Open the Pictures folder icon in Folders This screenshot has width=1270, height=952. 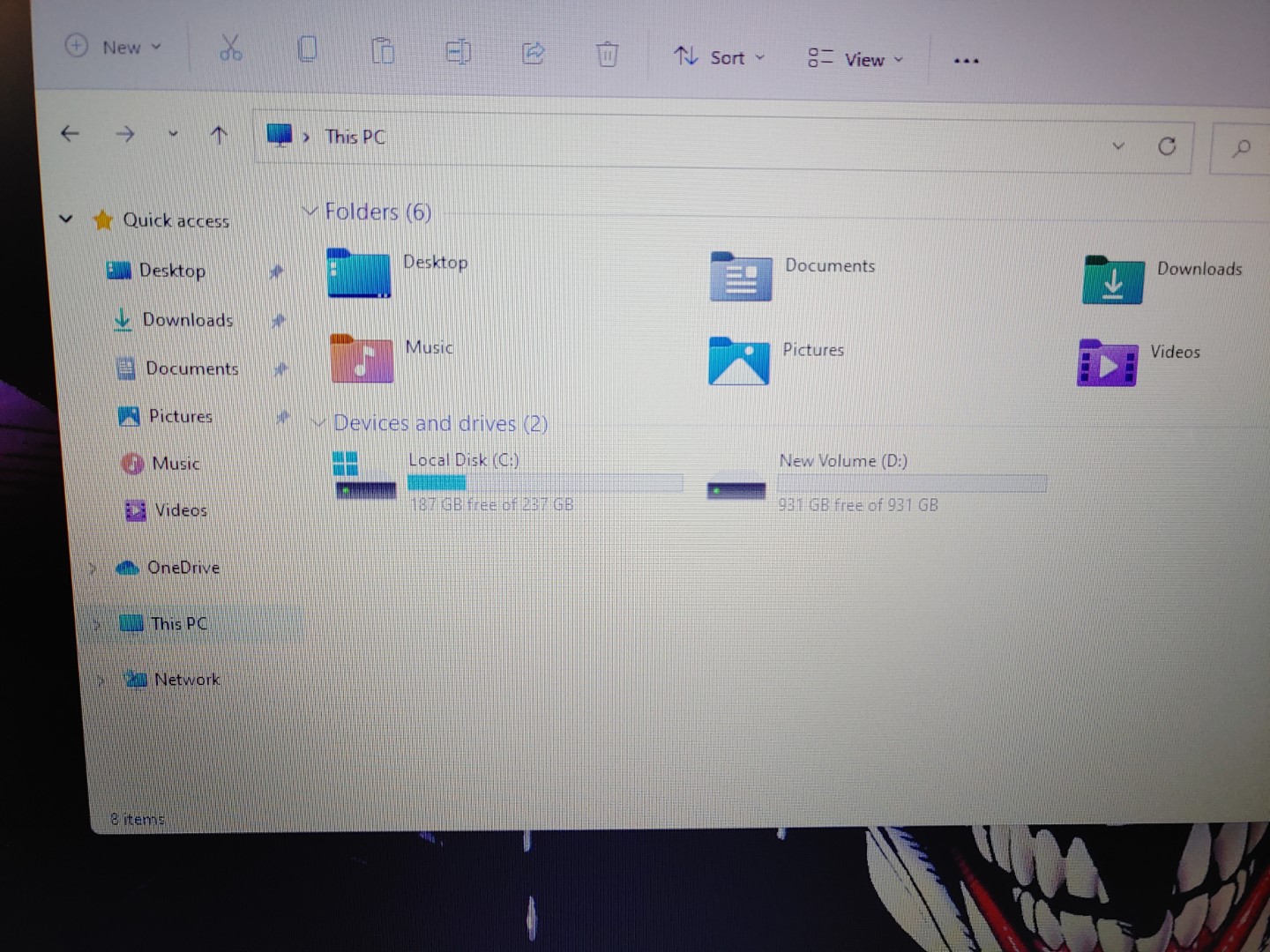[739, 361]
